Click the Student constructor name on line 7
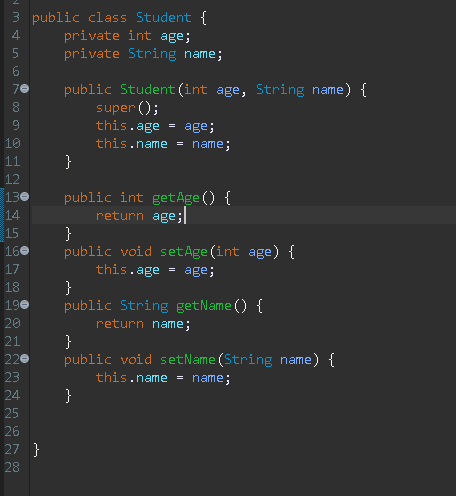456x496 pixels. (x=148, y=90)
